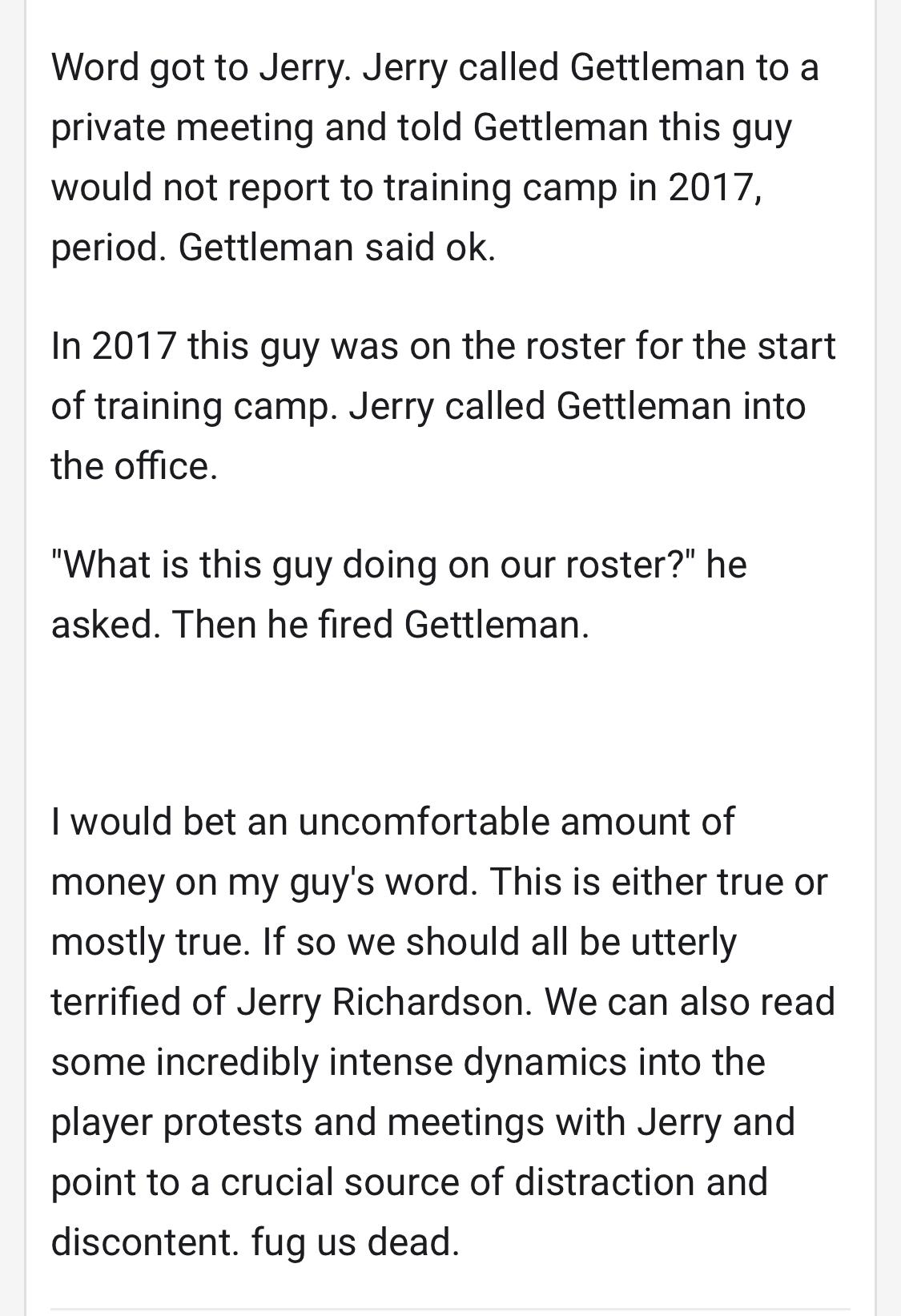901x1316 pixels.
Task: Click the phrase "Jerry called Gettleman into"
Action: 577,405
